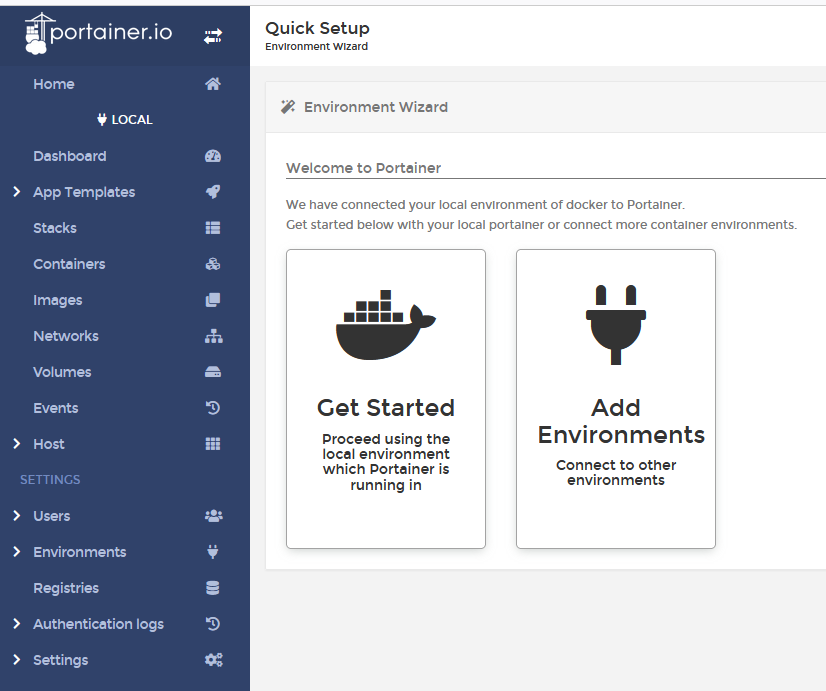This screenshot has width=826, height=691.
Task: Click the Settings gear icon
Action: point(212,660)
